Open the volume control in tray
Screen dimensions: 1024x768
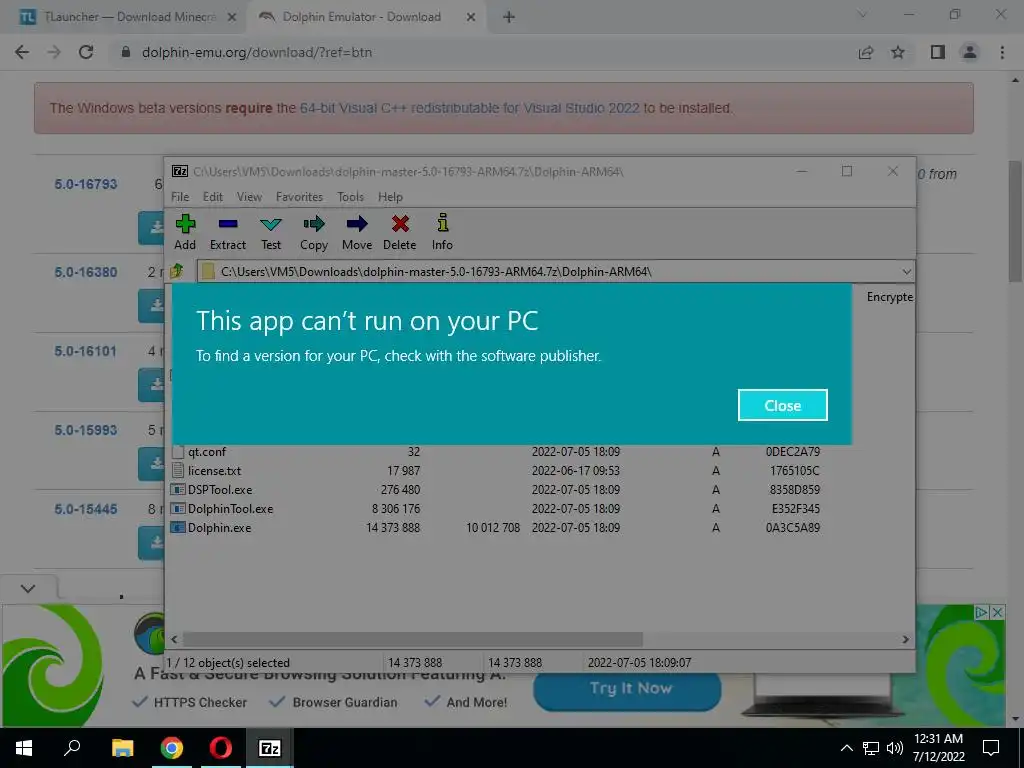[x=895, y=748]
